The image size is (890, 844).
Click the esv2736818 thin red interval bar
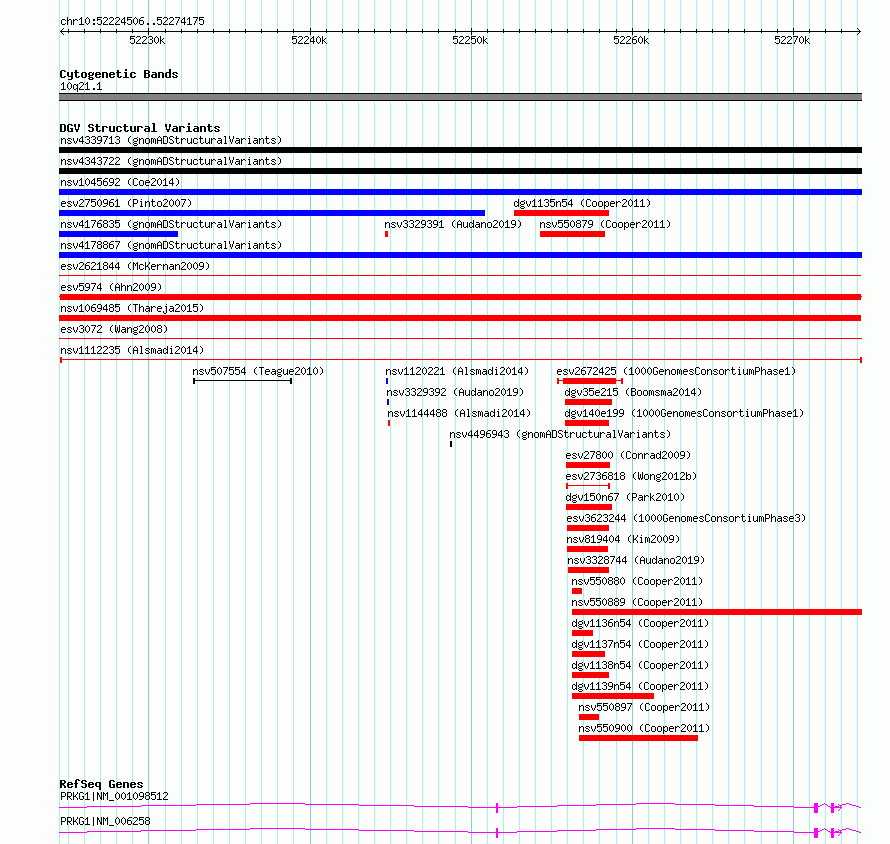pyautogui.click(x=588, y=486)
